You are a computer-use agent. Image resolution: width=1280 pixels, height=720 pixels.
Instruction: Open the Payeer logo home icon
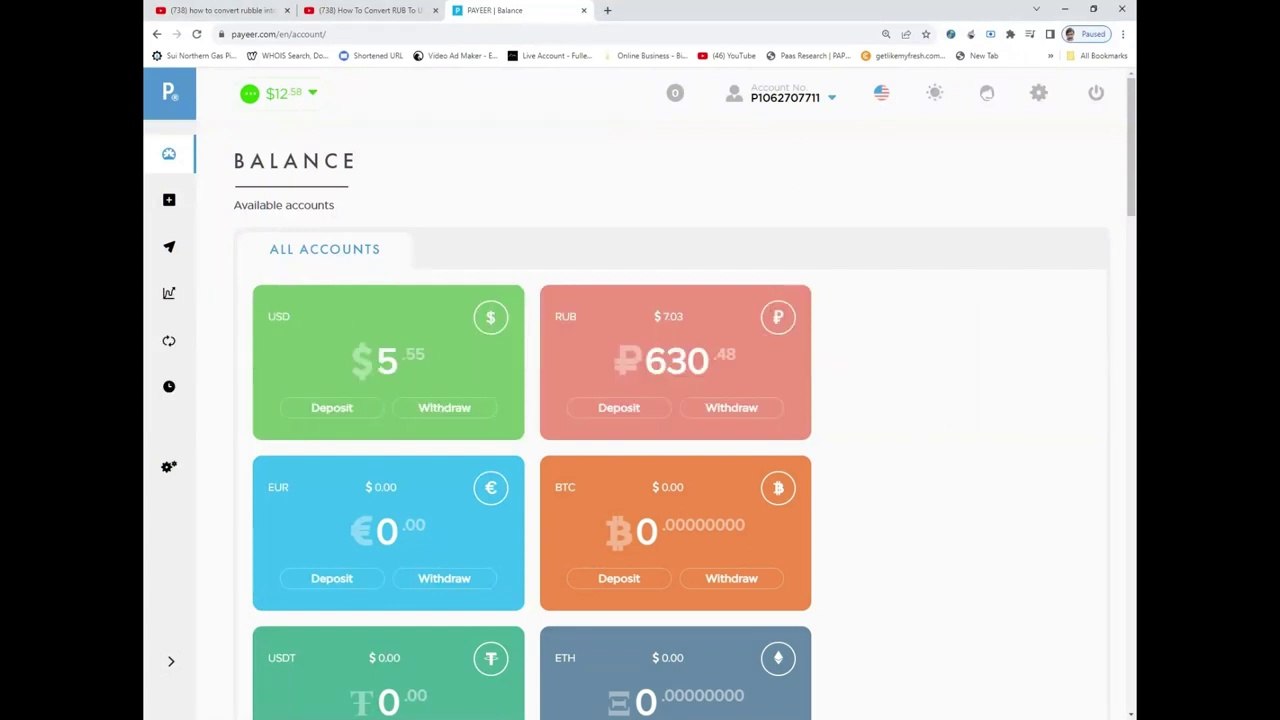169,93
